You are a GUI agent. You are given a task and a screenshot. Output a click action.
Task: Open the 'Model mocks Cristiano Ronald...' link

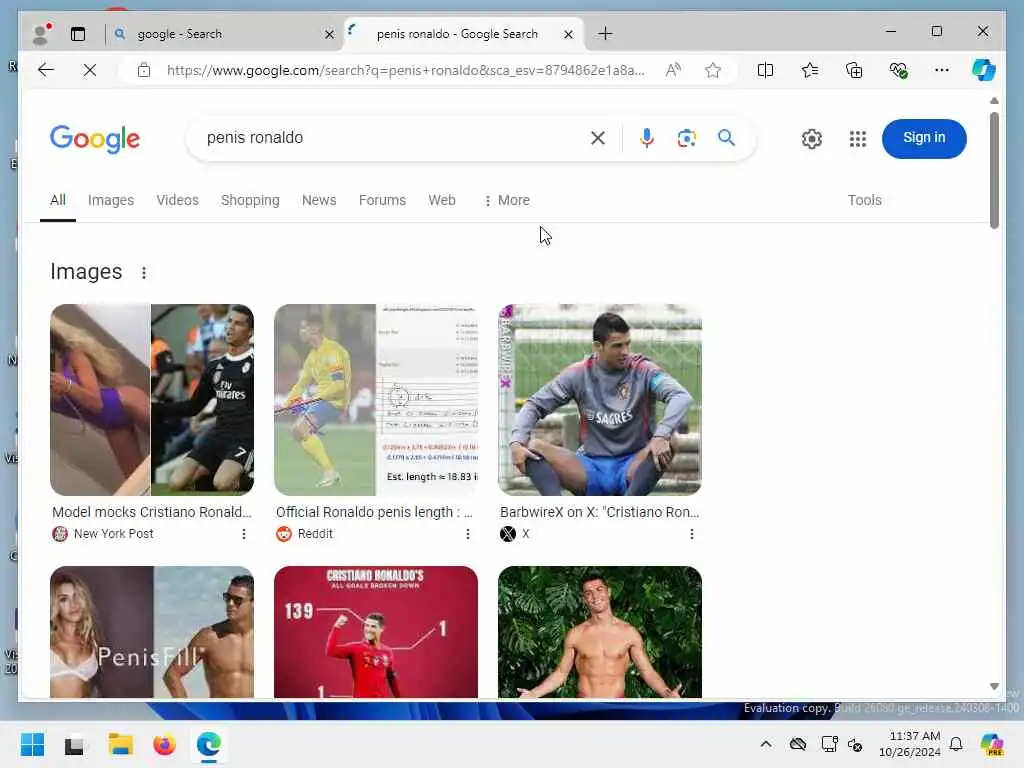point(152,512)
